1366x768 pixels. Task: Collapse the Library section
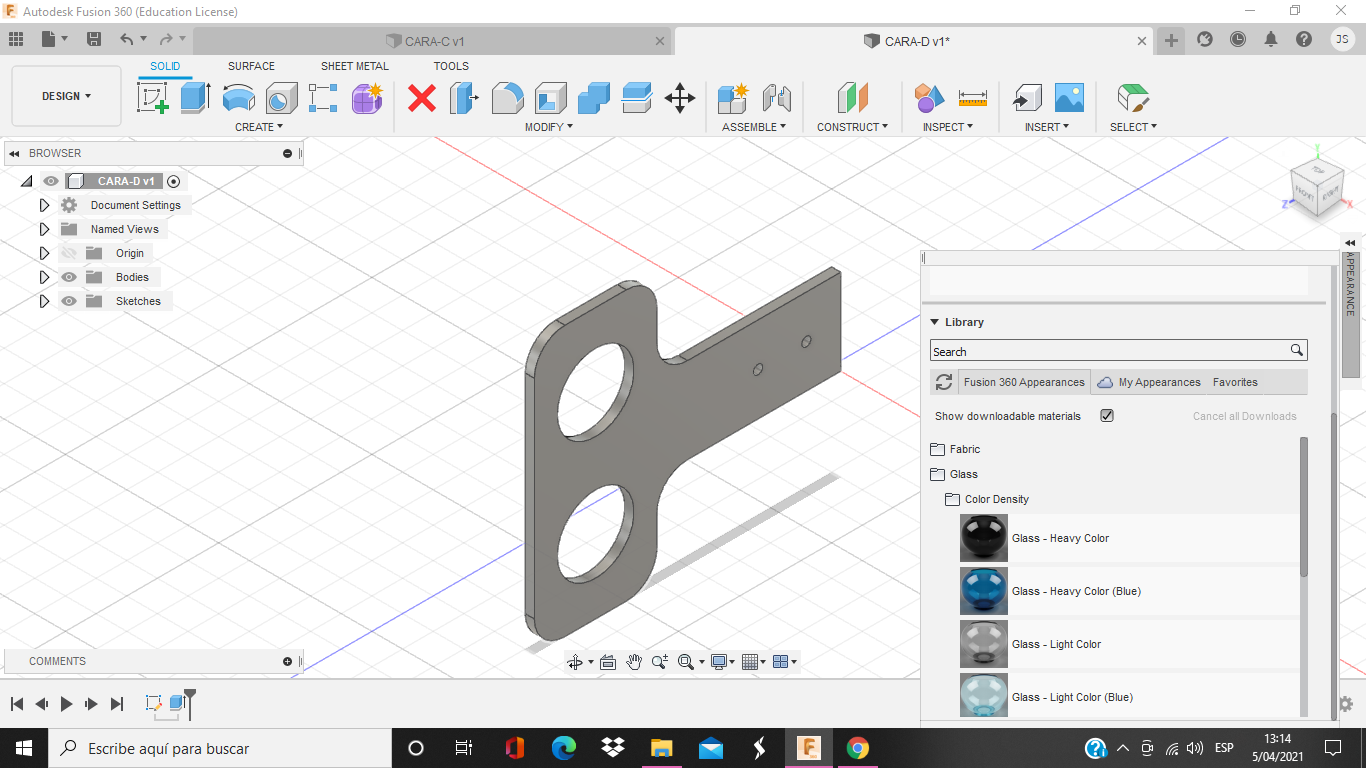tap(935, 322)
